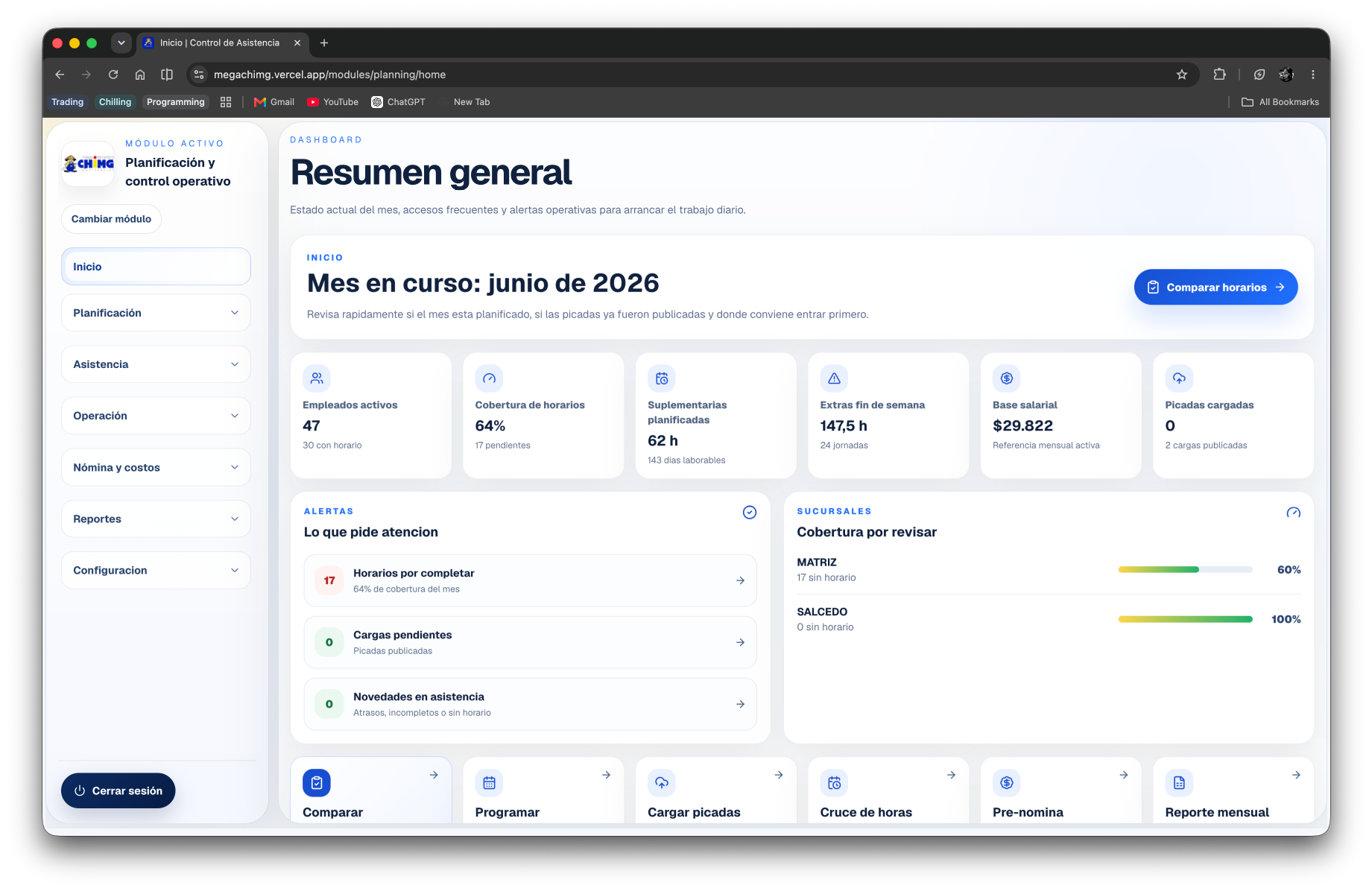Click the '17 sin horario' text under MATRIZ
The height and width of the screenshot is (891, 1372).
point(826,577)
